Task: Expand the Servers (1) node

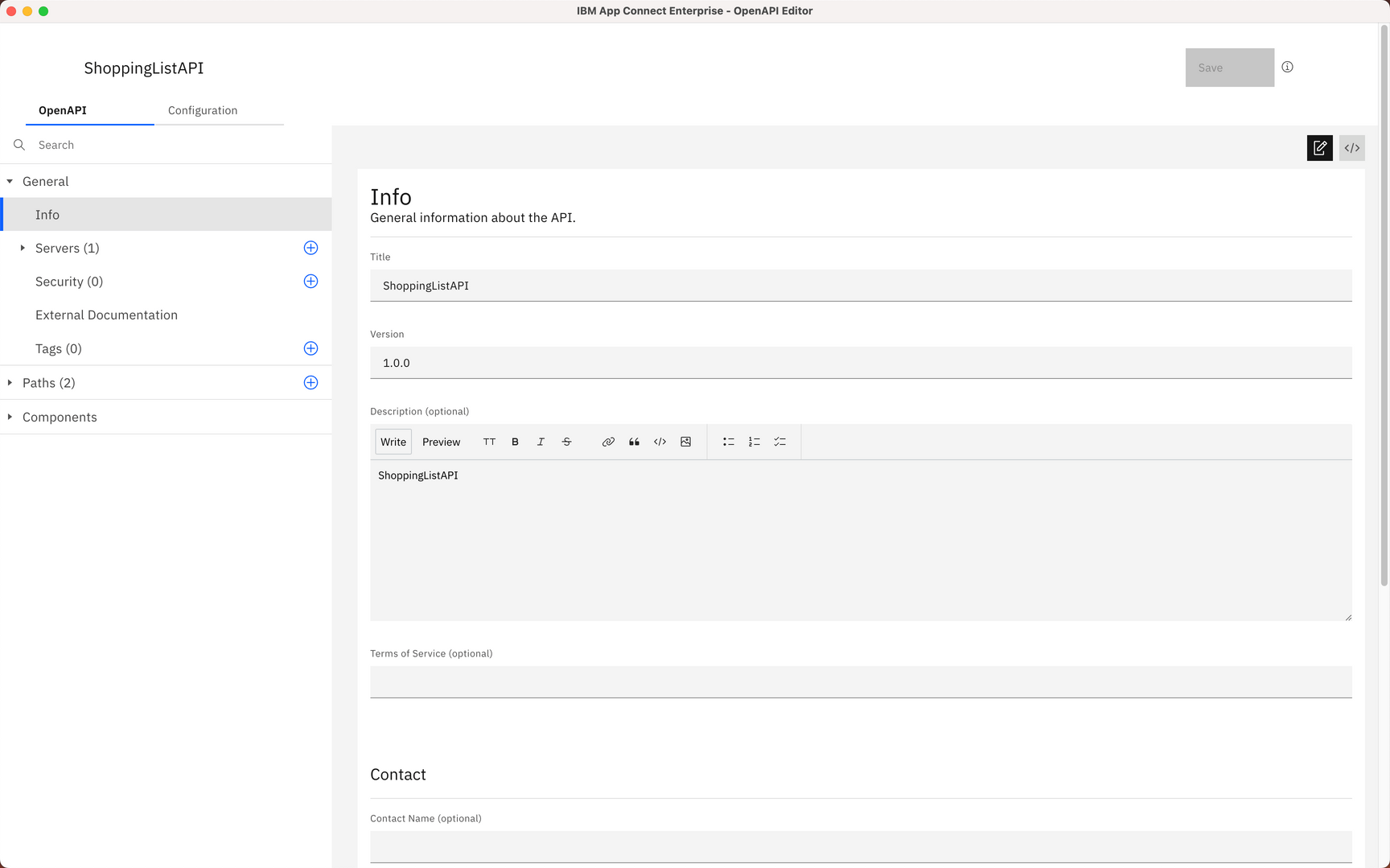Action: (23, 248)
